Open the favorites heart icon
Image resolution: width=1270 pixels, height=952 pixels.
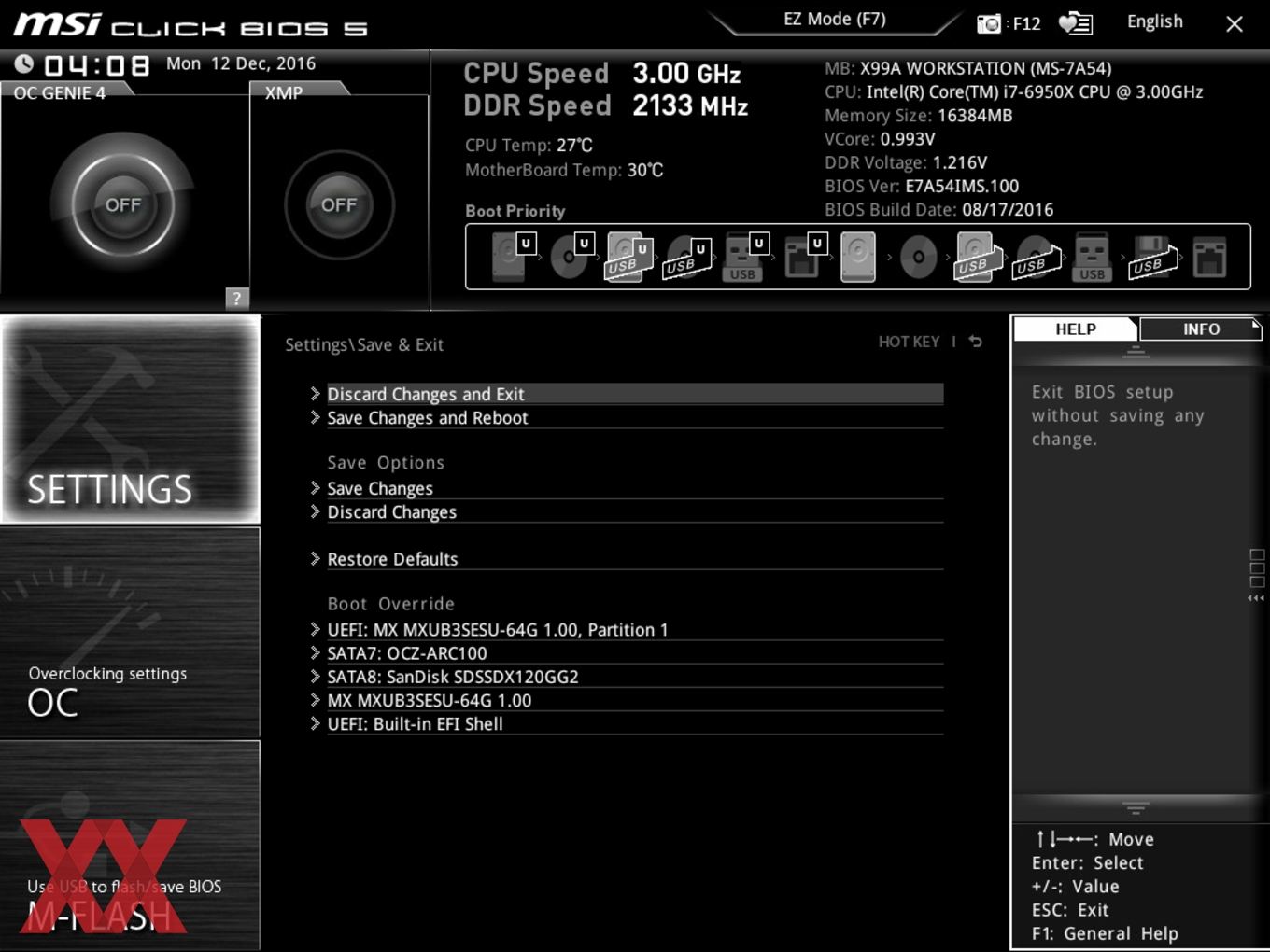(x=1076, y=23)
